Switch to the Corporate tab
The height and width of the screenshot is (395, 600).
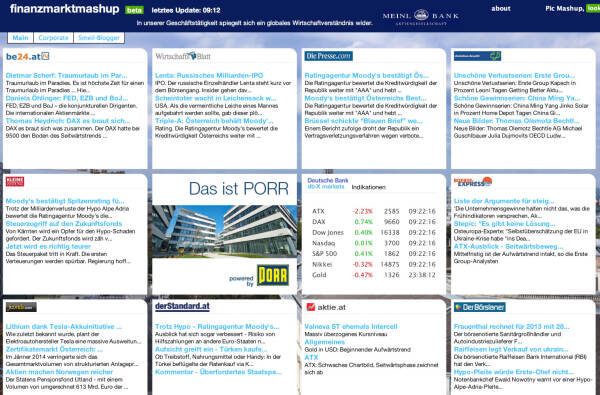click(53, 38)
